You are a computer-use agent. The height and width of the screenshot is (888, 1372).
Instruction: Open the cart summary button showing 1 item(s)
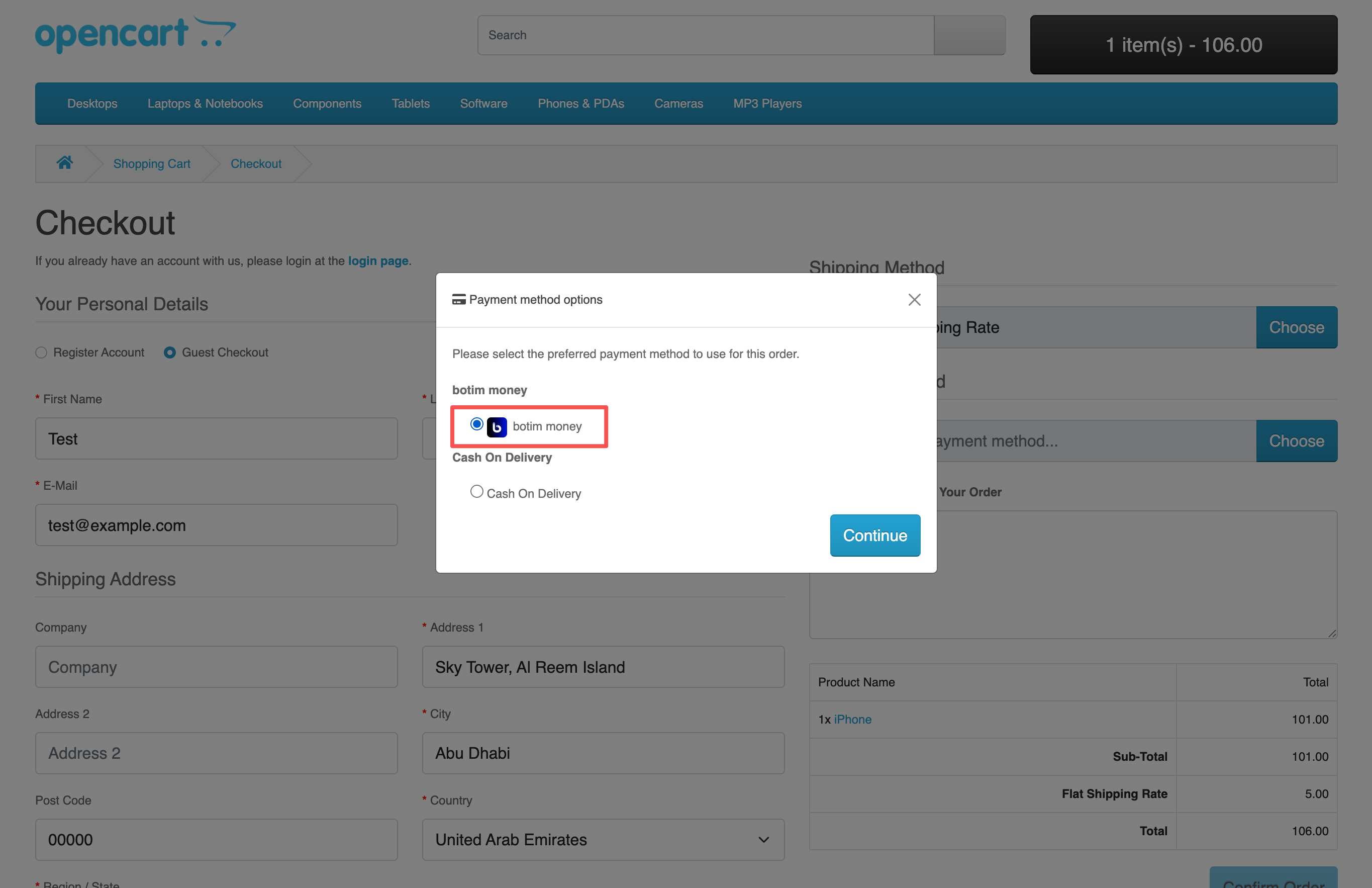tap(1184, 45)
